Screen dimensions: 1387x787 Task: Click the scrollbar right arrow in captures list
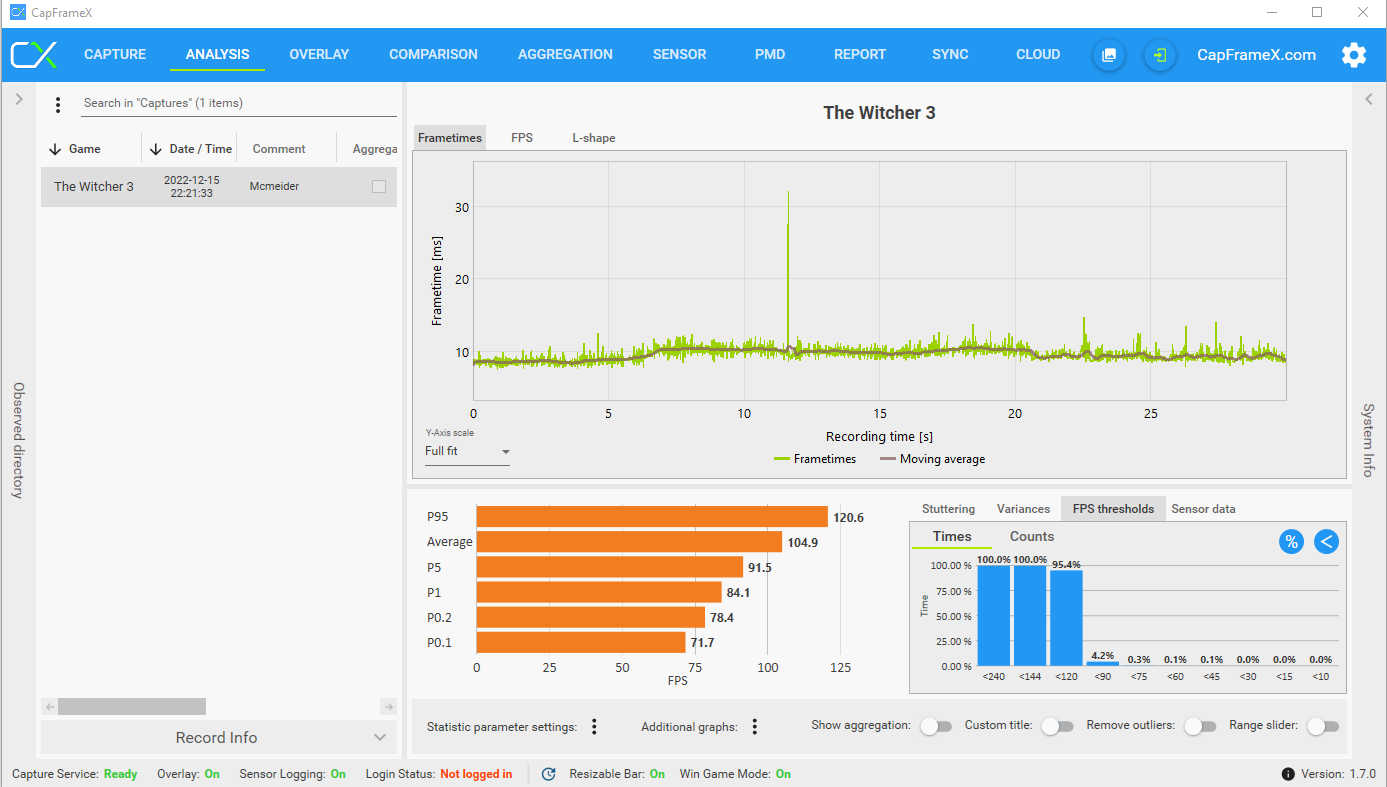pyautogui.click(x=388, y=706)
